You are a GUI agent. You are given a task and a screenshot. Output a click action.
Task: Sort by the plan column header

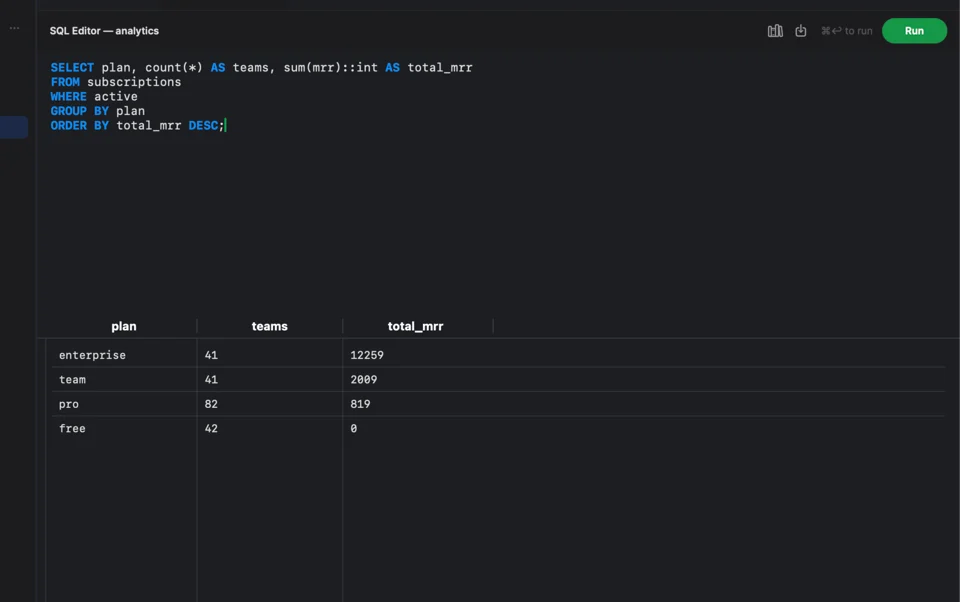point(124,326)
